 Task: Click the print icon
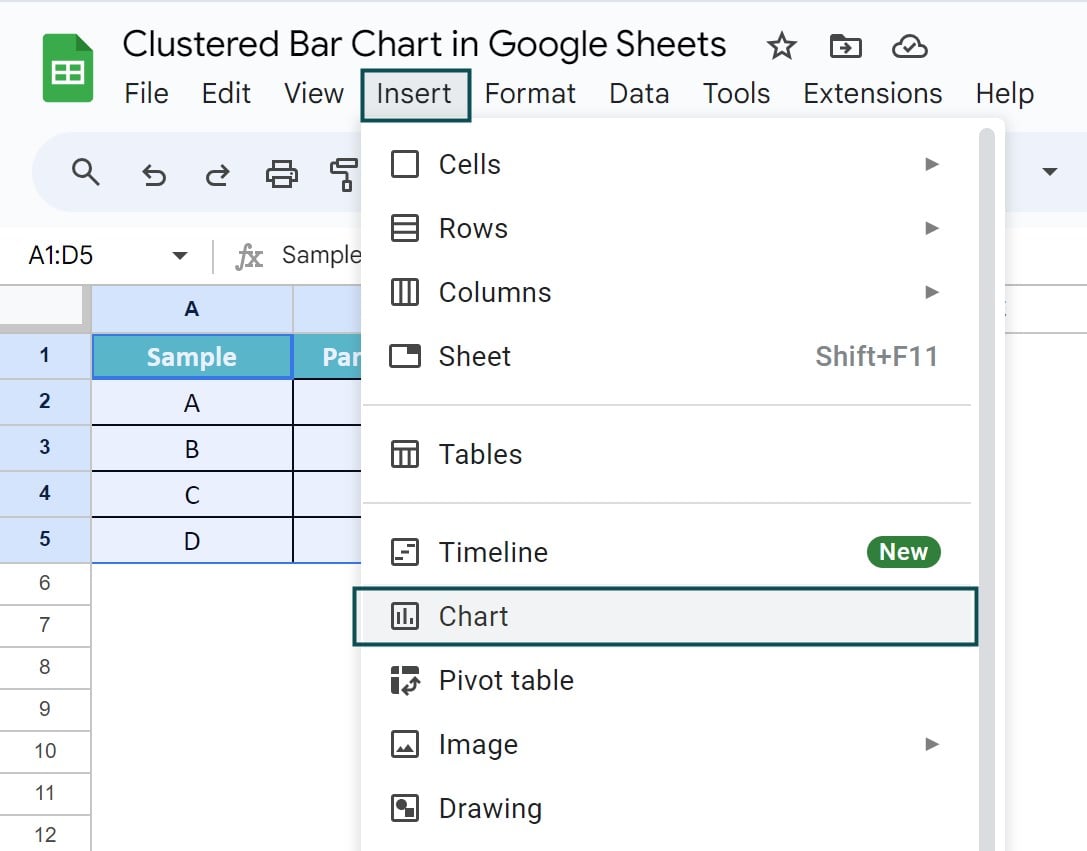coord(281,174)
